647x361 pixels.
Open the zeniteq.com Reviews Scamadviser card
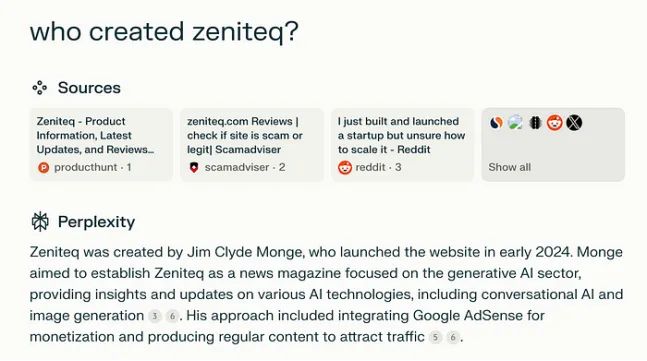click(x=252, y=144)
